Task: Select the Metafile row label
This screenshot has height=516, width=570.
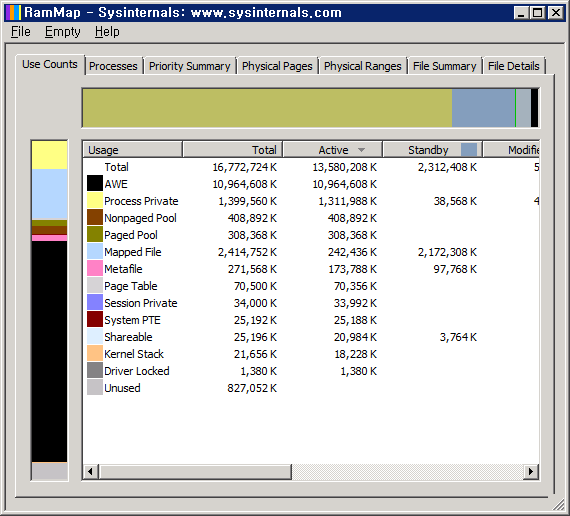Action: tap(123, 269)
